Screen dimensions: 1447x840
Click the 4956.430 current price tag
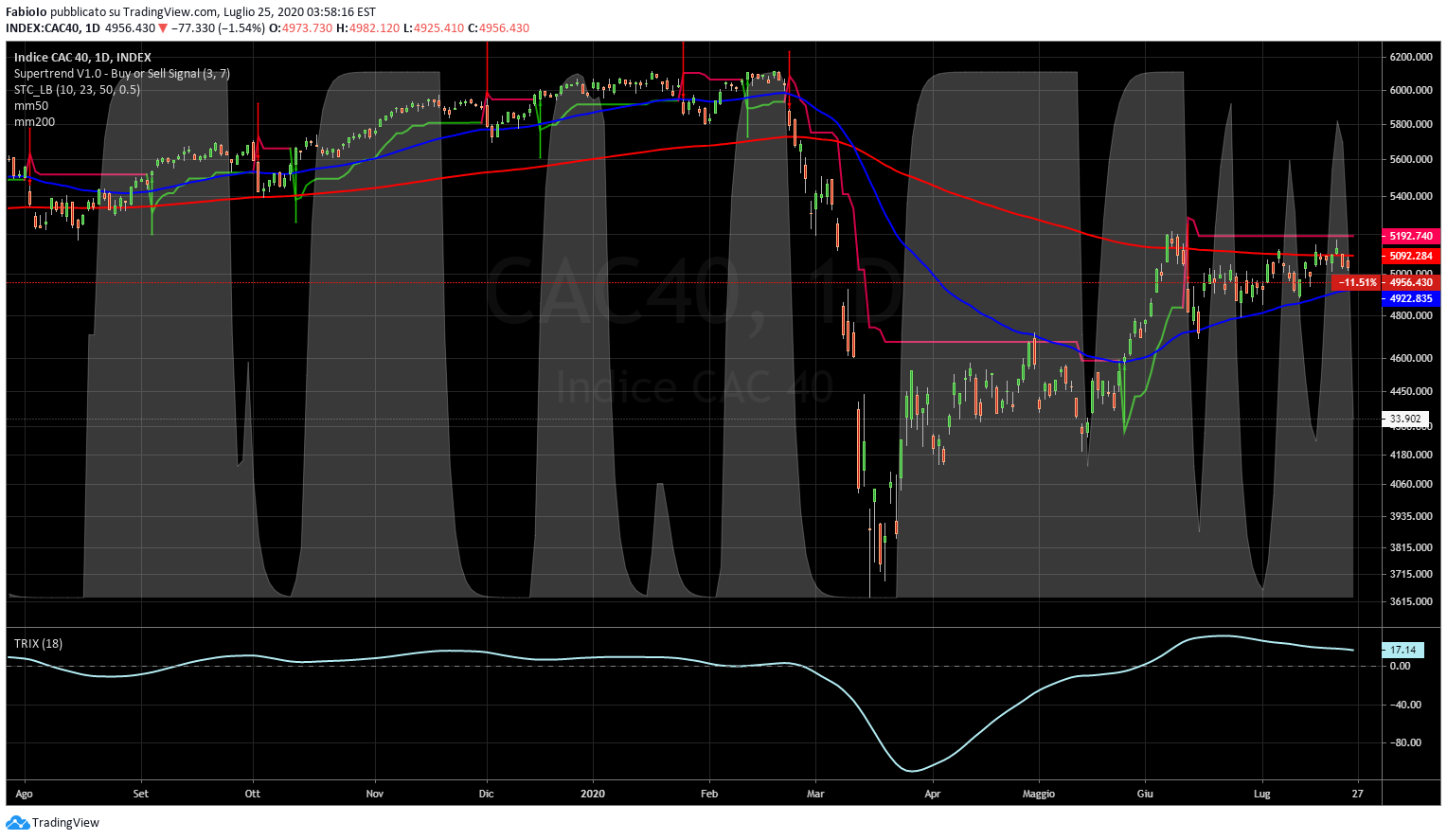(1411, 282)
